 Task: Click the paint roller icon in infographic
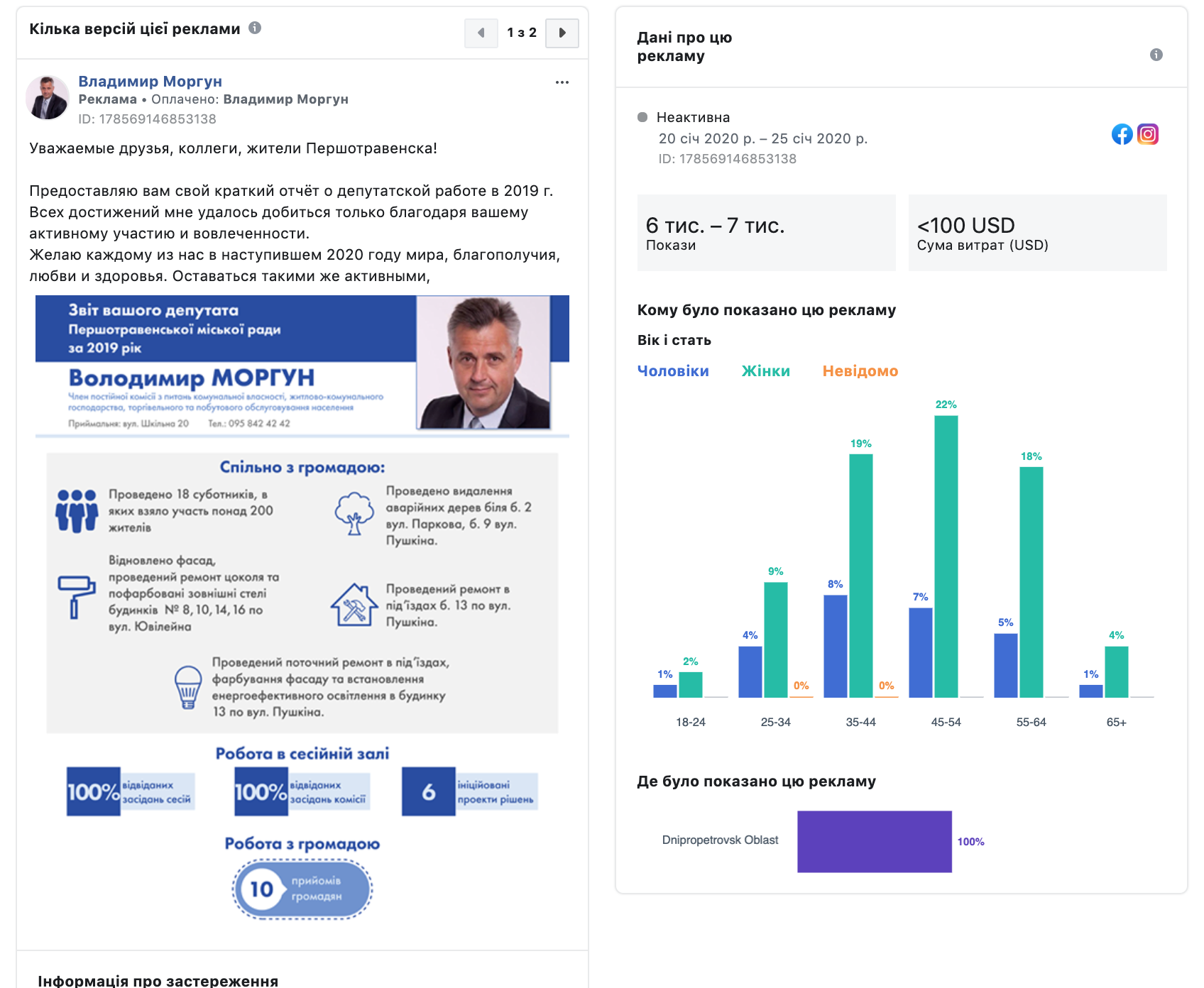(76, 595)
